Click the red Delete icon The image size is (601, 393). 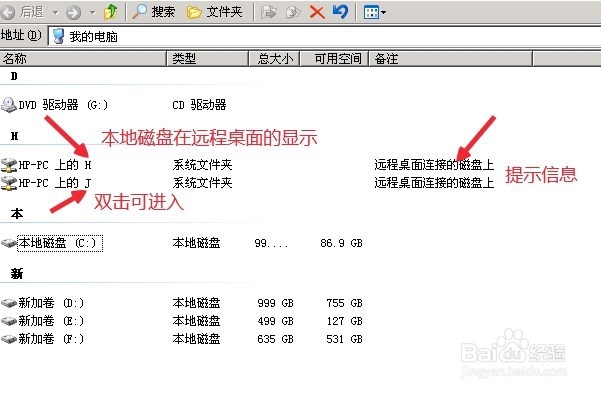tap(317, 12)
